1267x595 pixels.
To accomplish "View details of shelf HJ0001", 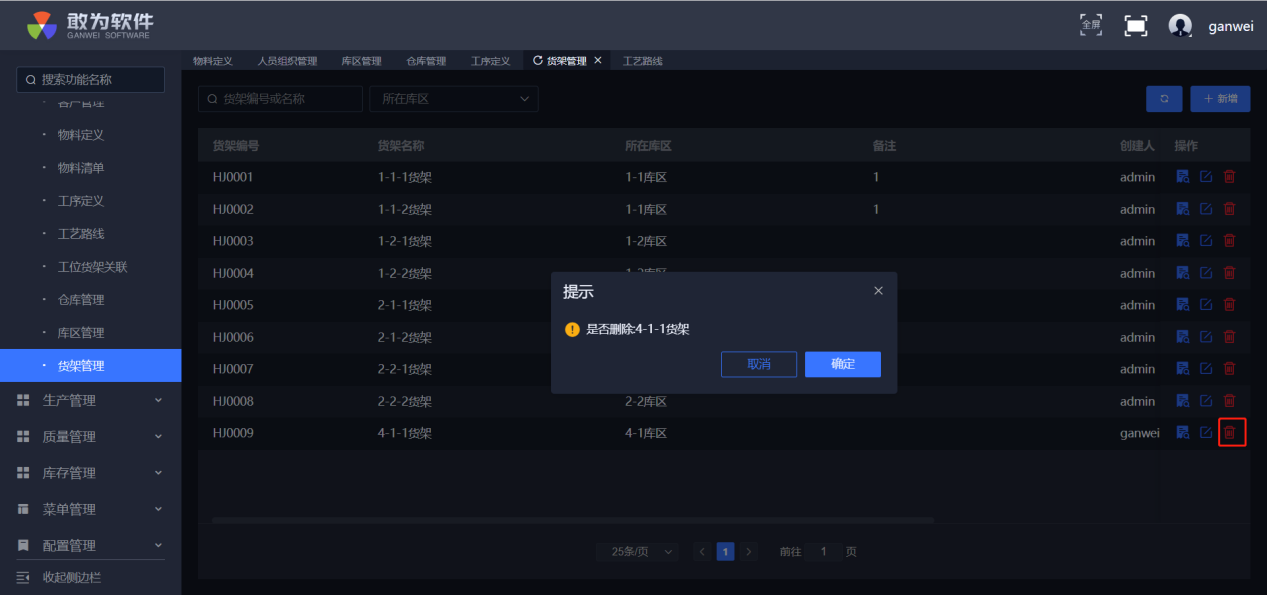I will tap(1182, 177).
